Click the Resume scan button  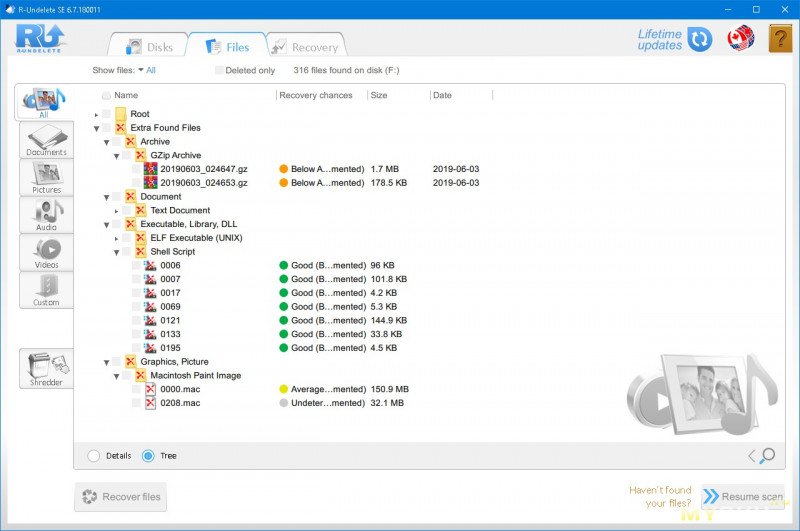[x=741, y=497]
